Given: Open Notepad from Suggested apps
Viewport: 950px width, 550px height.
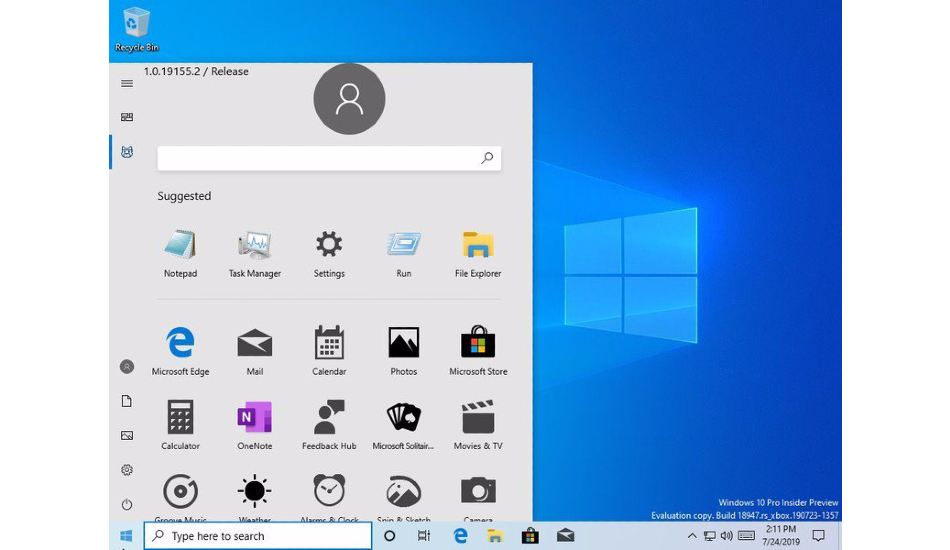Looking at the screenshot, I should 181,253.
